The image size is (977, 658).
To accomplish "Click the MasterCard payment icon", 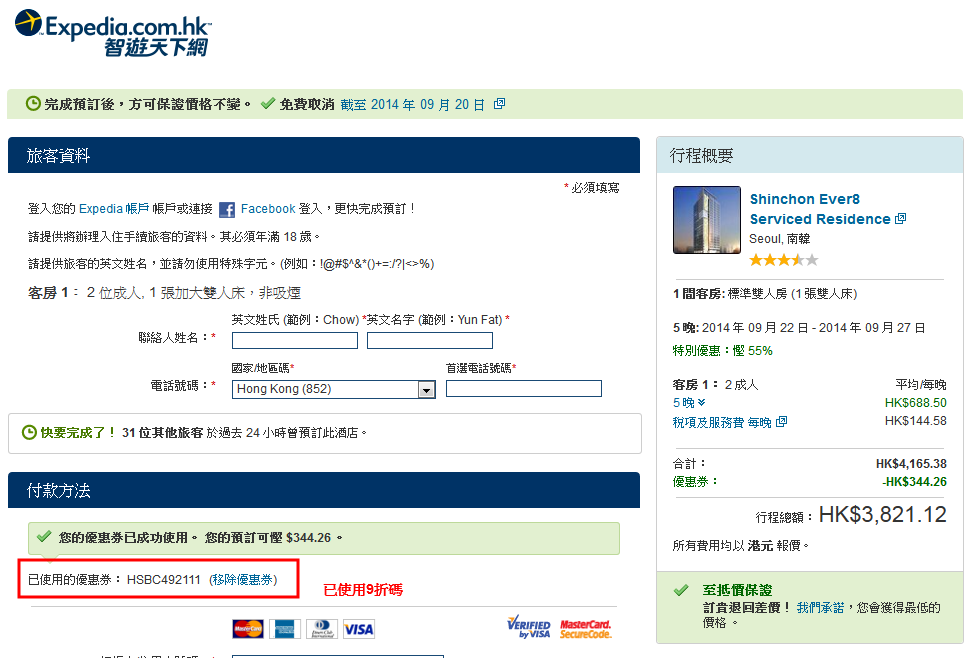I will pos(247,629).
